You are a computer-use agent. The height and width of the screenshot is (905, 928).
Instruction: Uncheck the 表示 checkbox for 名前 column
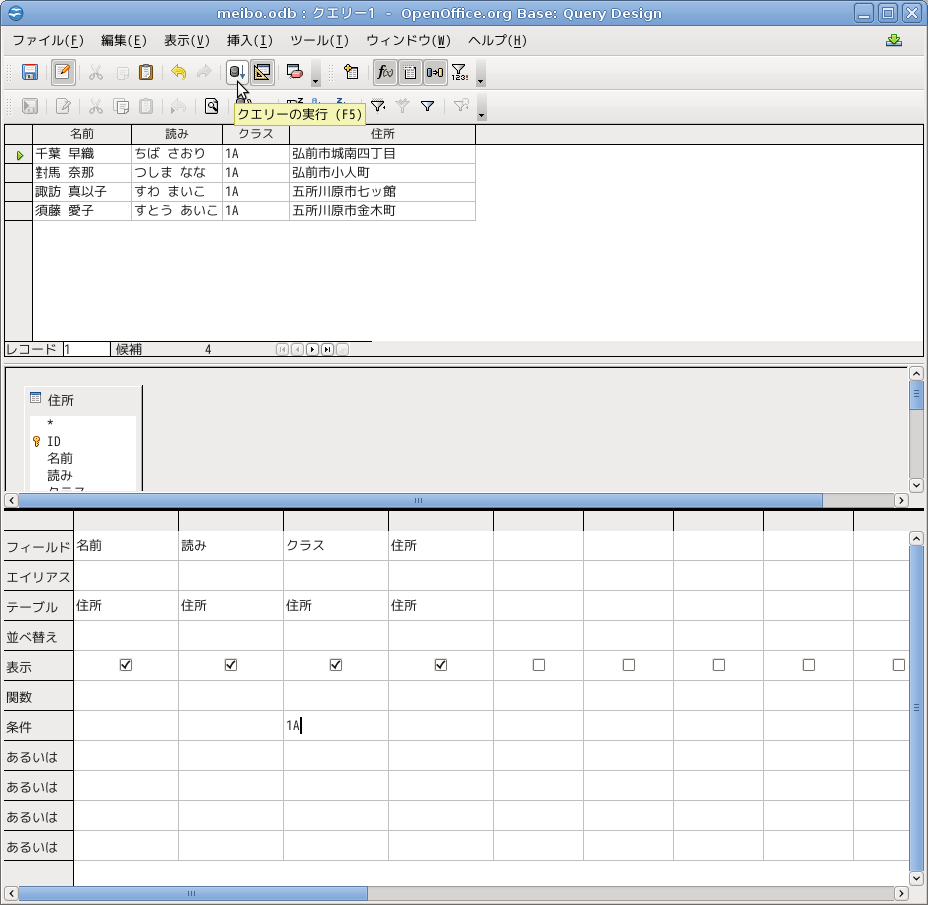click(126, 665)
